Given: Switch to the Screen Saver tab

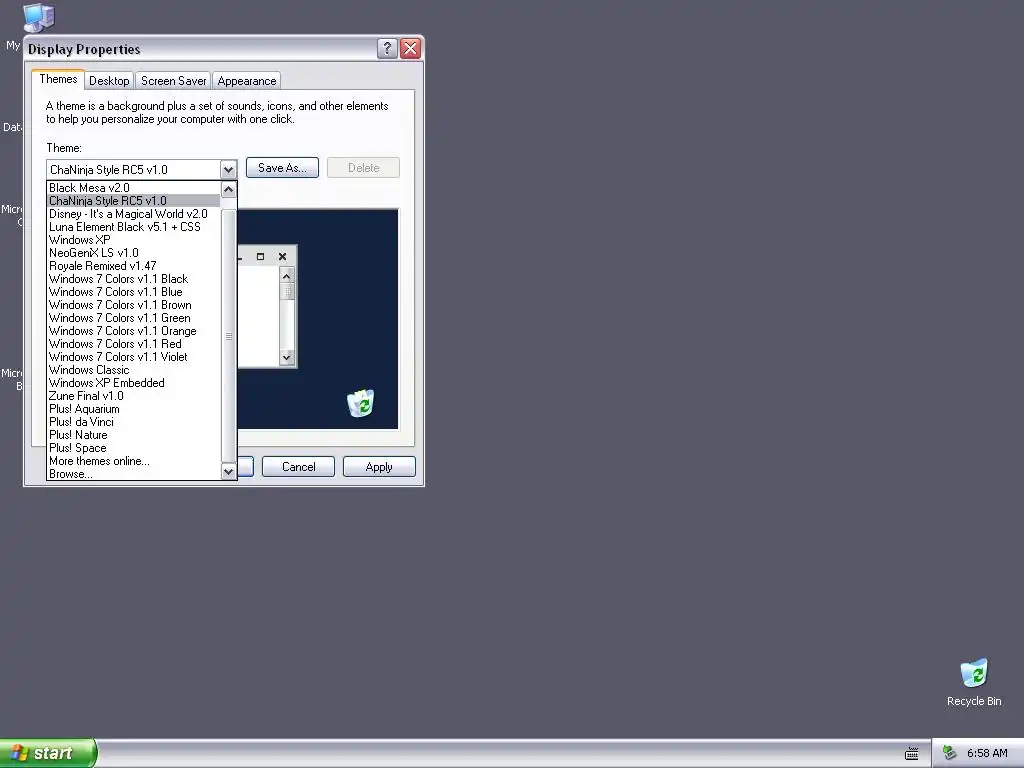Looking at the screenshot, I should [x=174, y=81].
